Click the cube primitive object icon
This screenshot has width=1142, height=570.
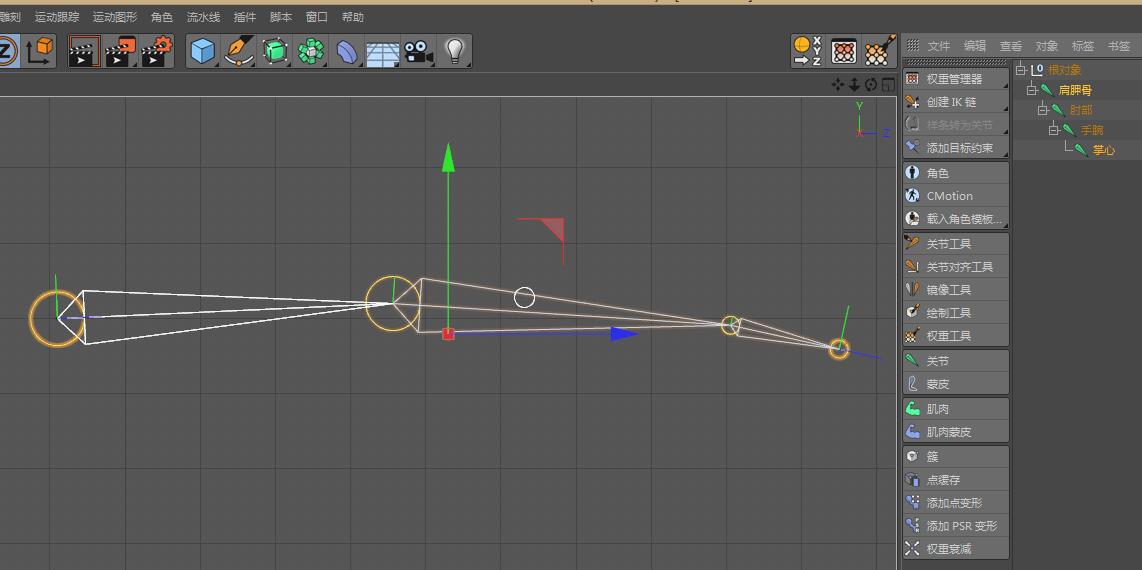203,51
